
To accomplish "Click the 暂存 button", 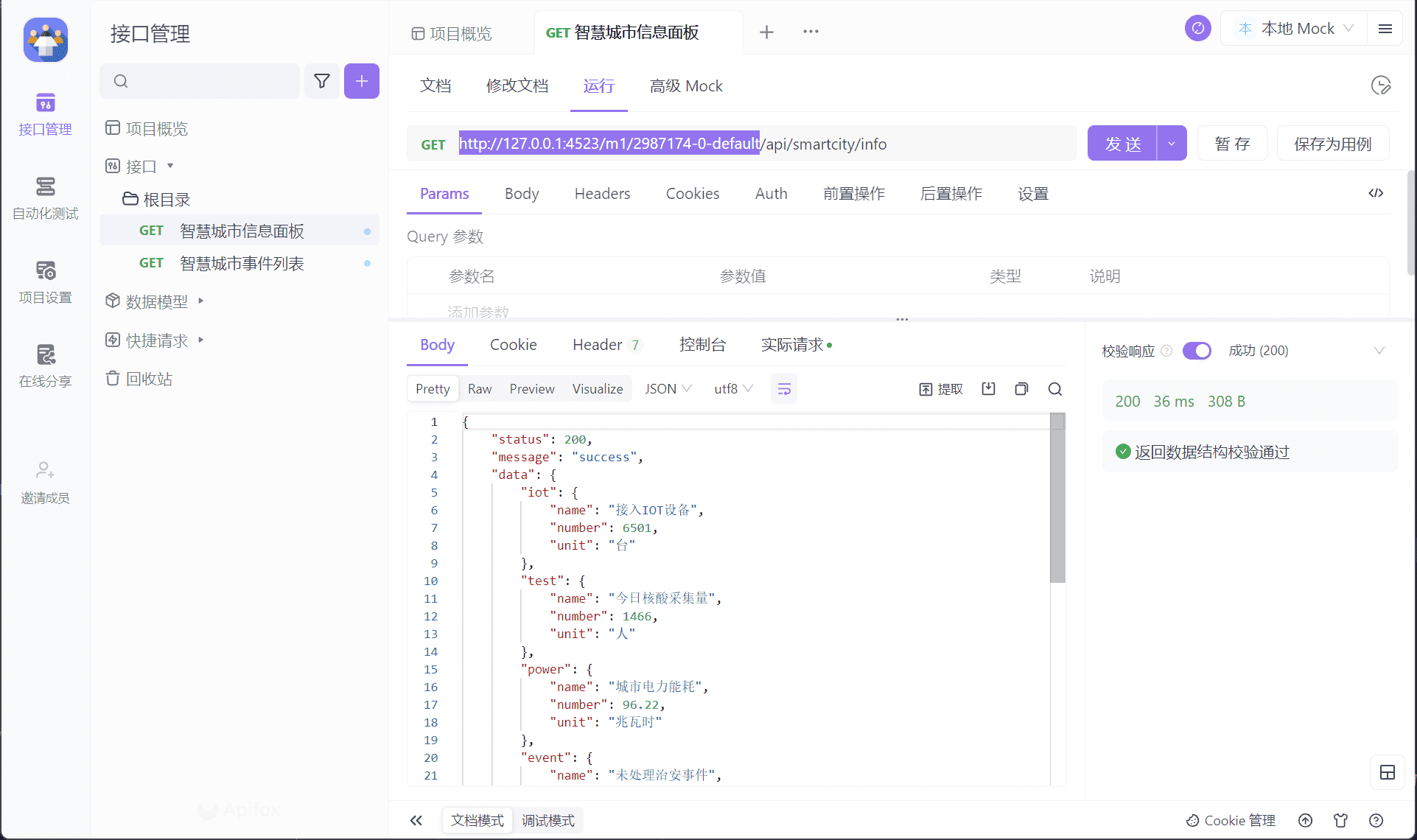I will pyautogui.click(x=1232, y=143).
